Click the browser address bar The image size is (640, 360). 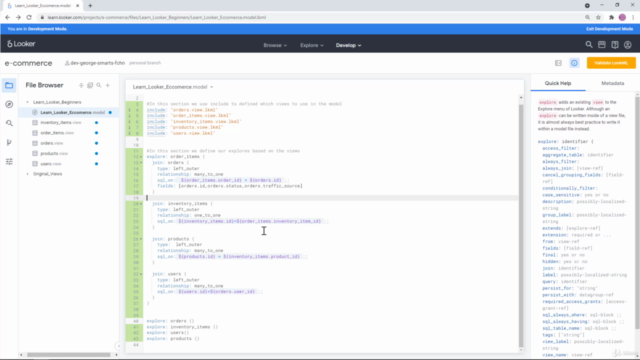310,17
